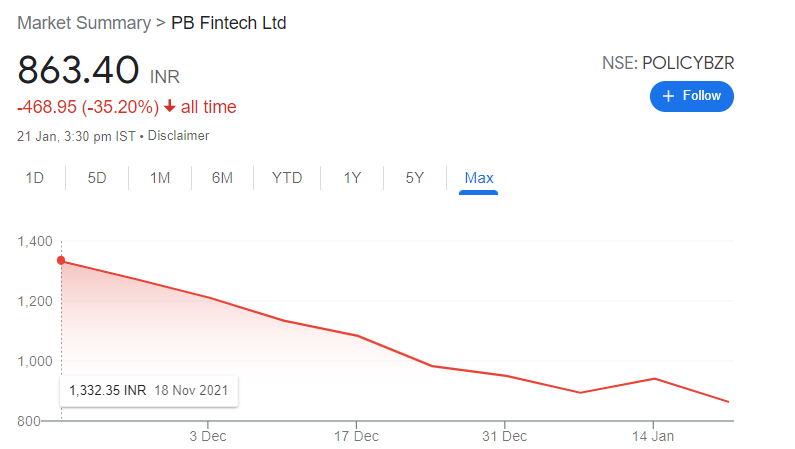Choose the YTD time range
Image resolution: width=795 pixels, height=449 pixels.
(x=287, y=178)
